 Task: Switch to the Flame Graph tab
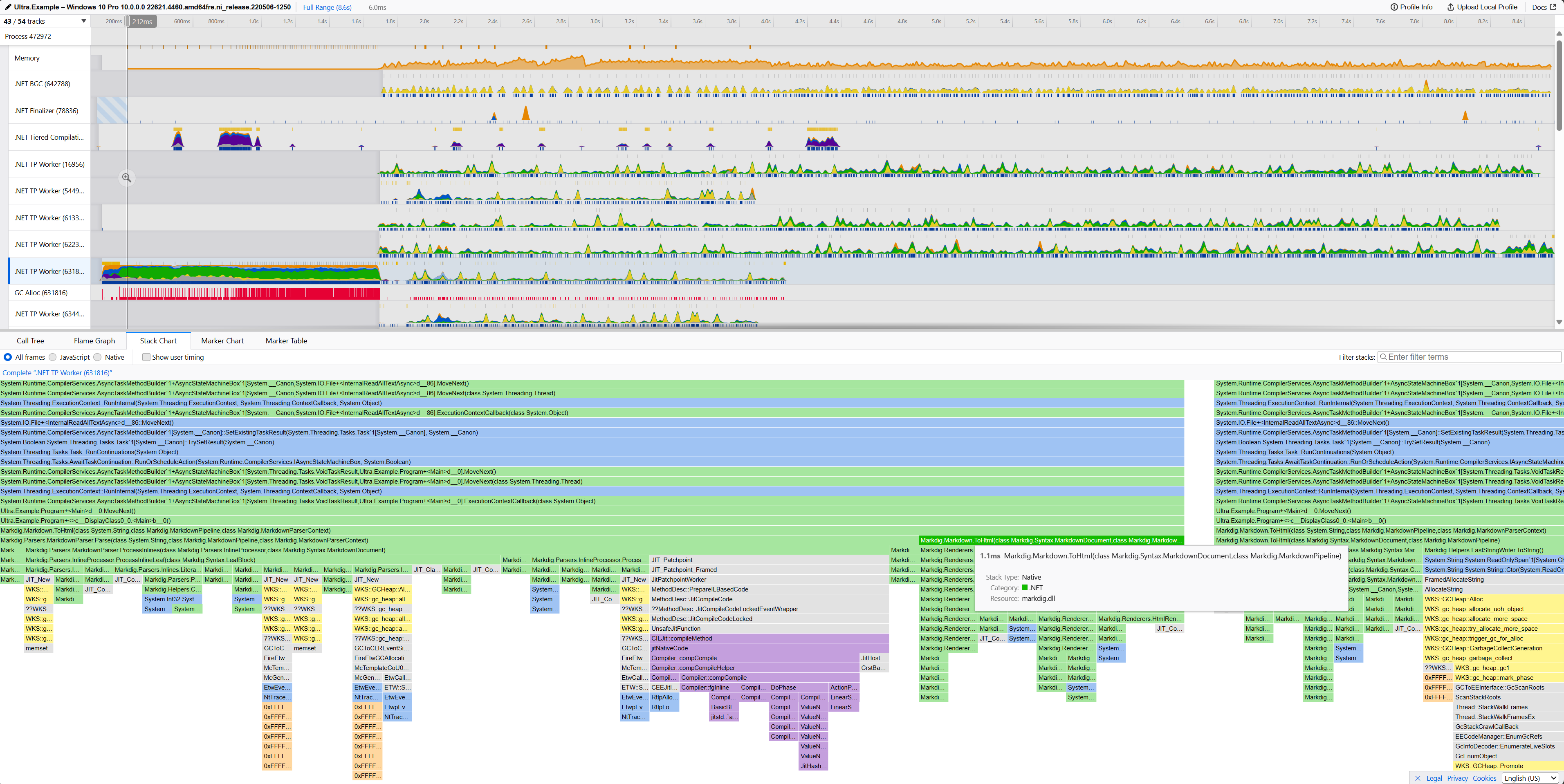94,341
